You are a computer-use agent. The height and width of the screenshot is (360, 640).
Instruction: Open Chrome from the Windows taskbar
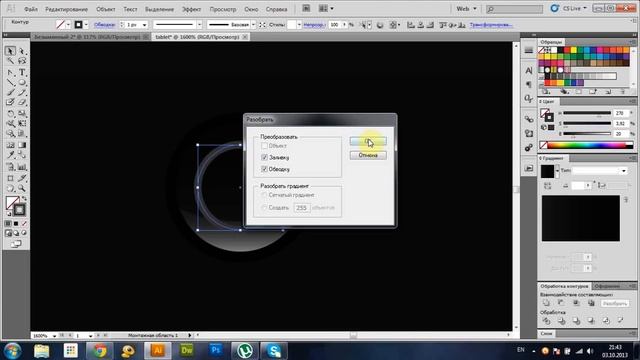[x=100, y=350]
